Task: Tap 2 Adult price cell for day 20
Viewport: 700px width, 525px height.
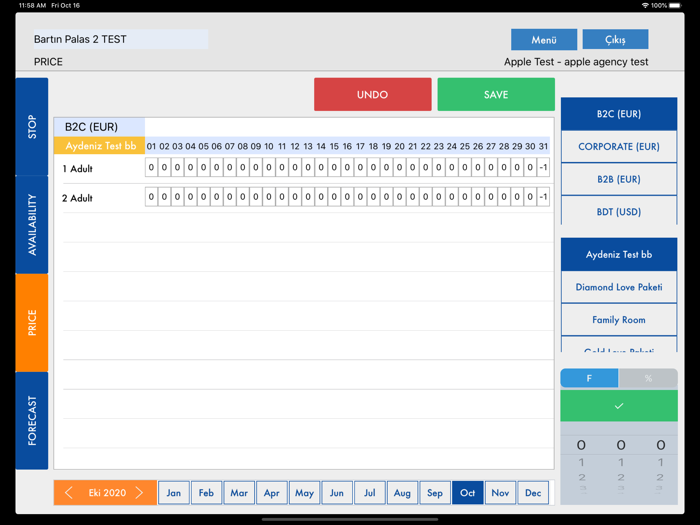Action: [400, 197]
